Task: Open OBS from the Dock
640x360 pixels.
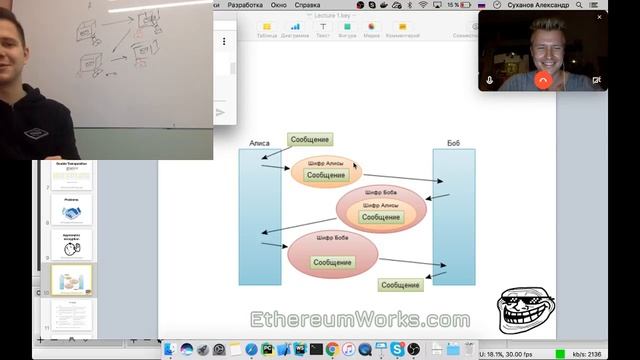Action: tap(413, 349)
